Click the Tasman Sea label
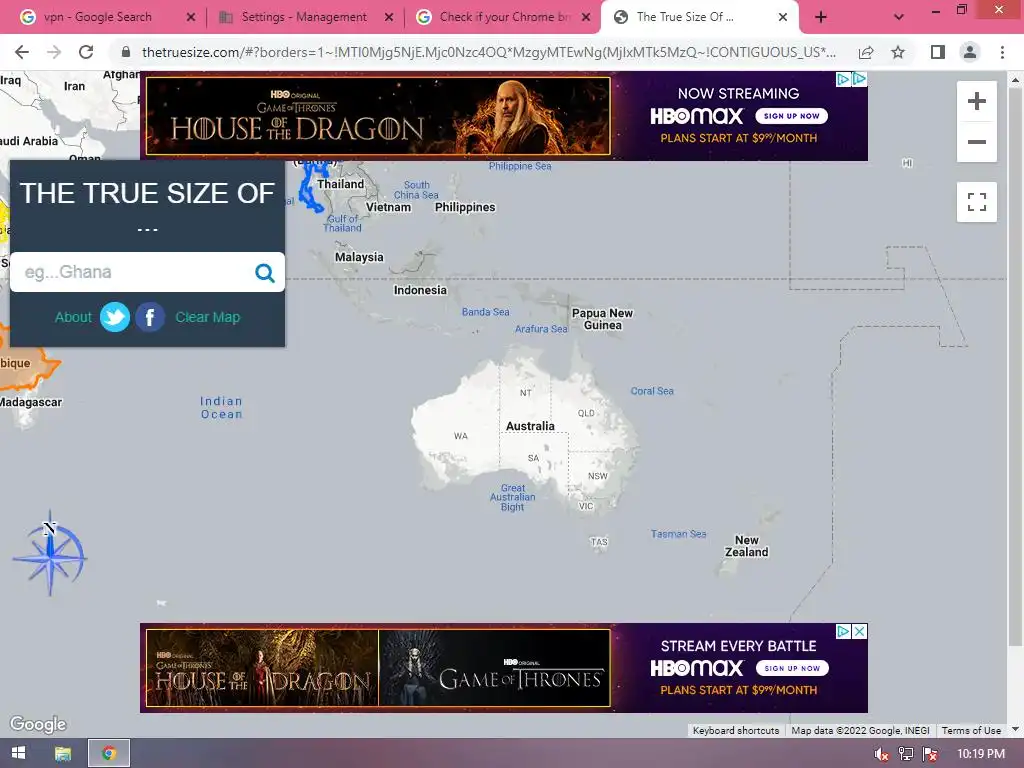The width and height of the screenshot is (1024, 768). 679,534
